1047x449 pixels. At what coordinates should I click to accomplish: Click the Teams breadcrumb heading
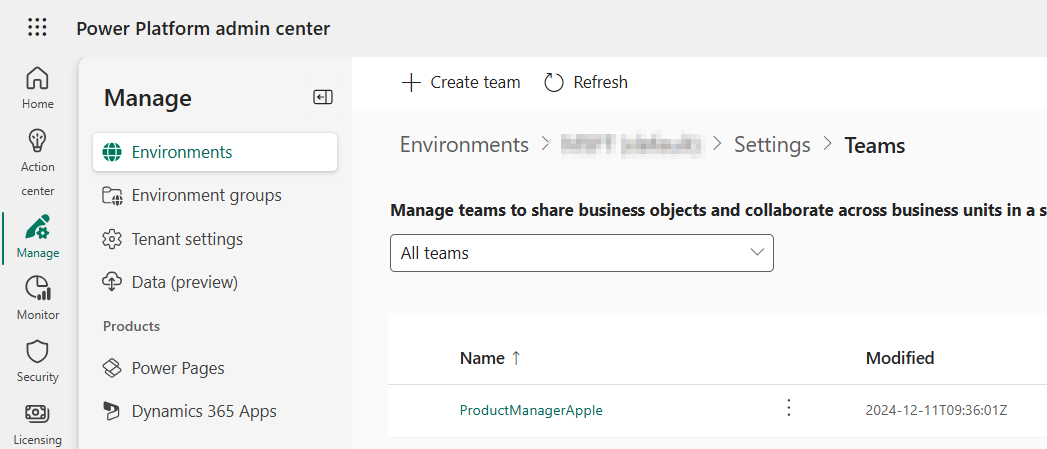click(x=874, y=145)
